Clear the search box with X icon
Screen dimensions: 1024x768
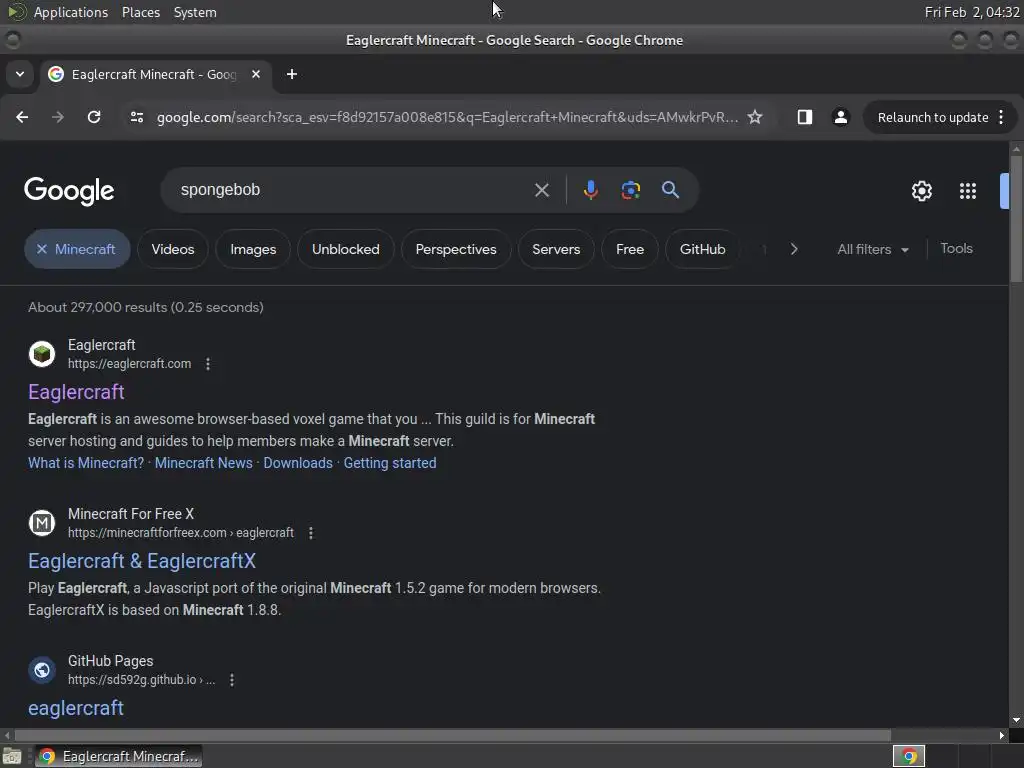541,190
